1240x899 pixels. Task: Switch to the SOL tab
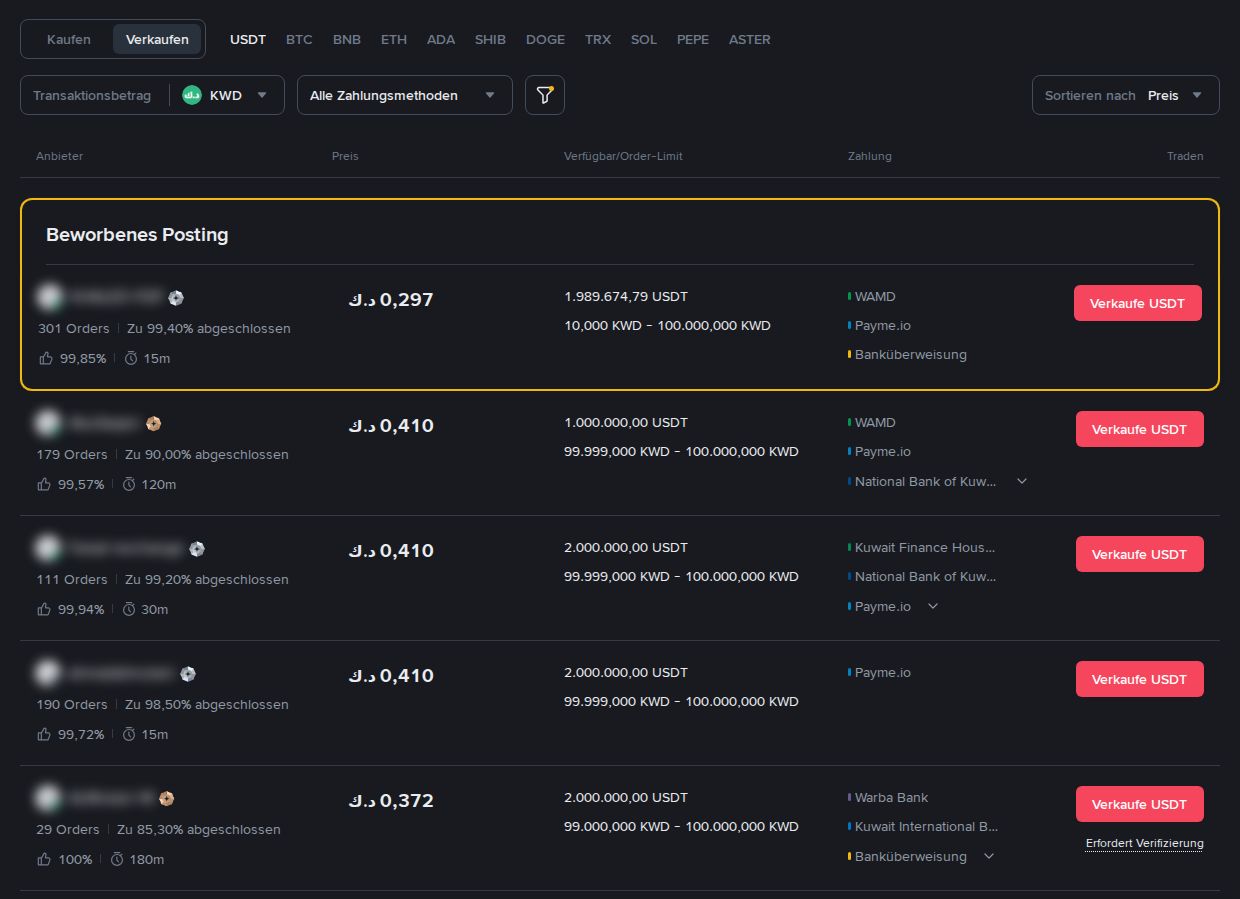644,39
